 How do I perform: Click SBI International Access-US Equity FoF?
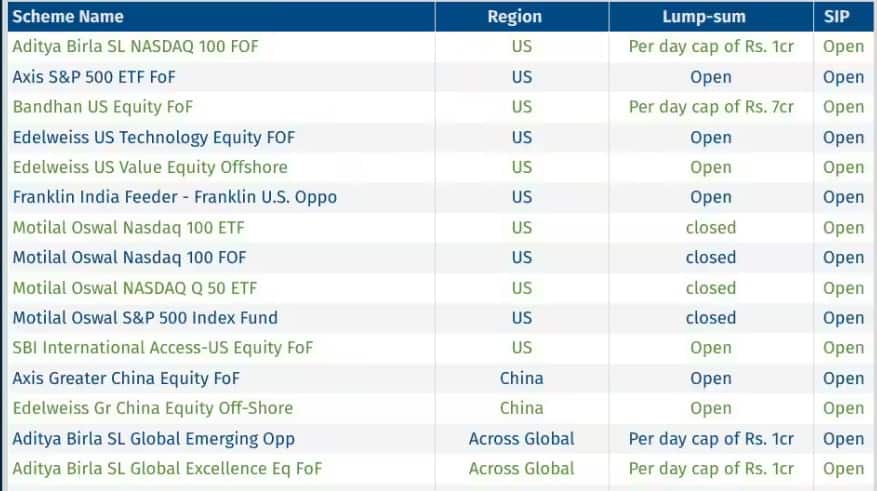[x=163, y=348]
